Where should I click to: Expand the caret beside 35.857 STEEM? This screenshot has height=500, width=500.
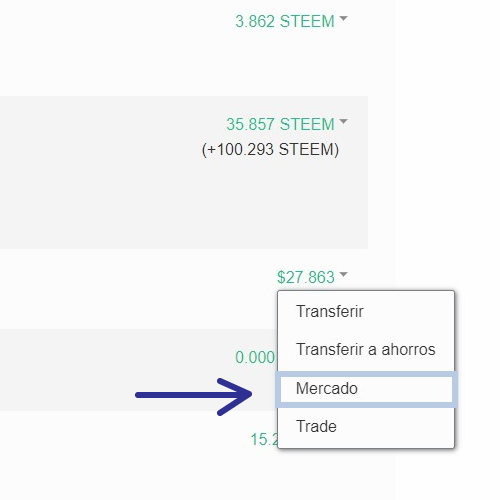coord(343,121)
